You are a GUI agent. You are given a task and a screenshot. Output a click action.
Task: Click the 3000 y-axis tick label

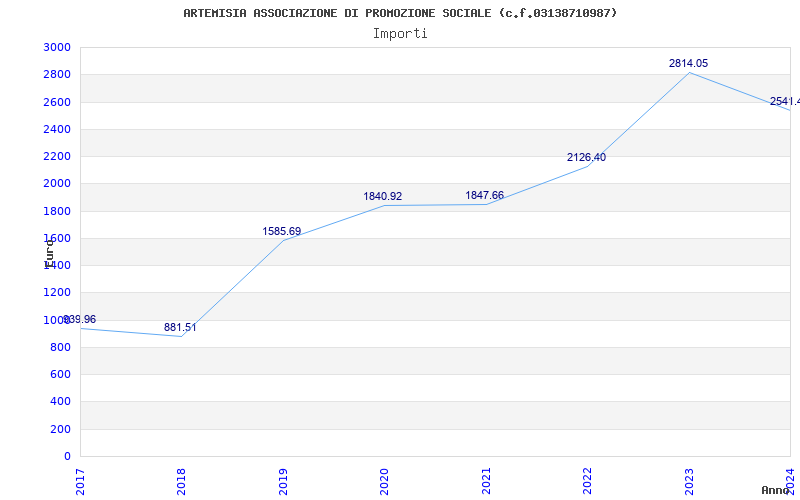point(57,47)
